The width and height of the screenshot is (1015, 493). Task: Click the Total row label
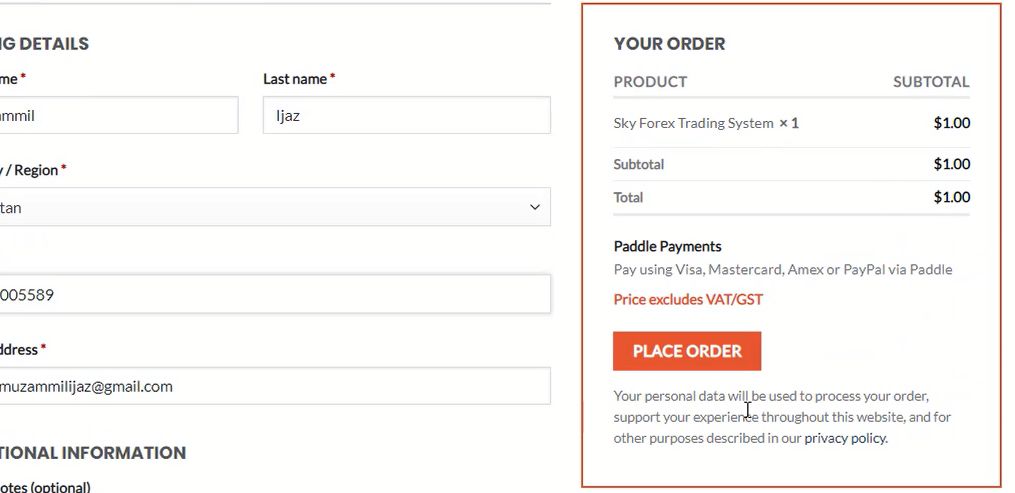pos(628,197)
